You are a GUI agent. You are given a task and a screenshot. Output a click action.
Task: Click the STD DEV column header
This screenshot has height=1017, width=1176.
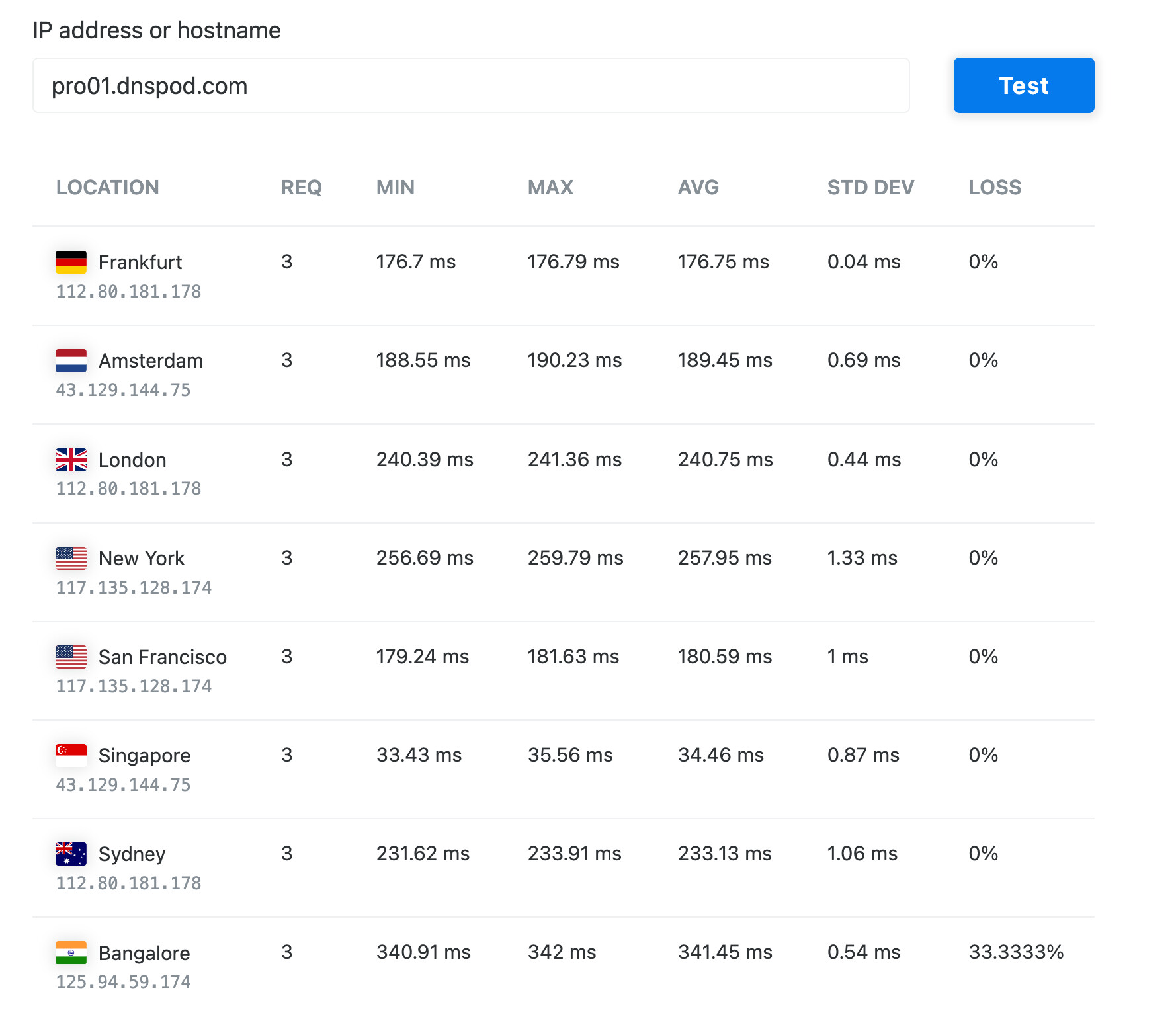(870, 188)
